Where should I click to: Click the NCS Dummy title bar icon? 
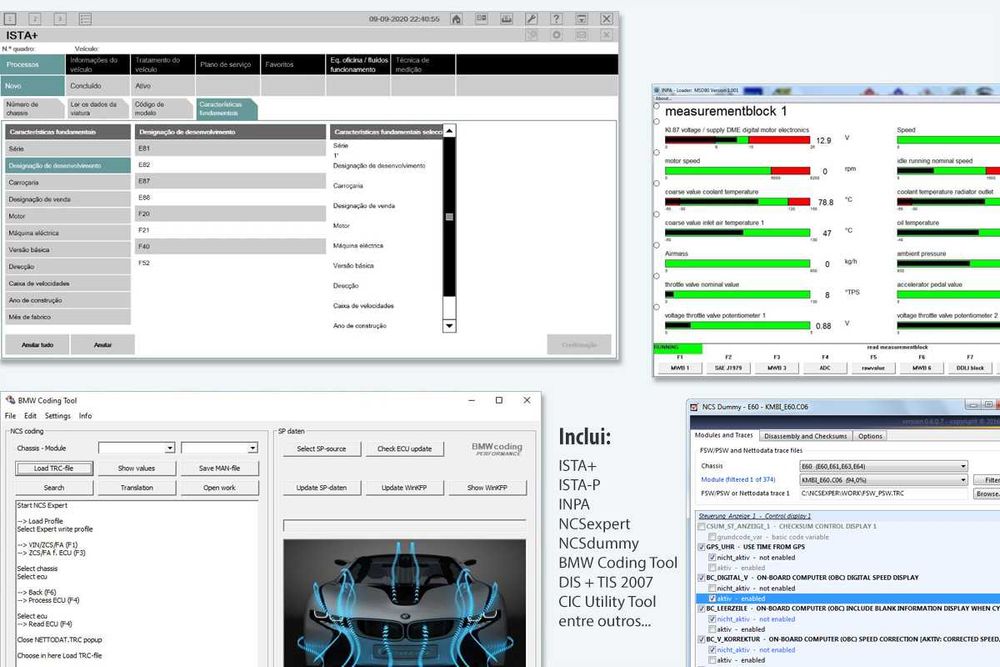click(694, 407)
